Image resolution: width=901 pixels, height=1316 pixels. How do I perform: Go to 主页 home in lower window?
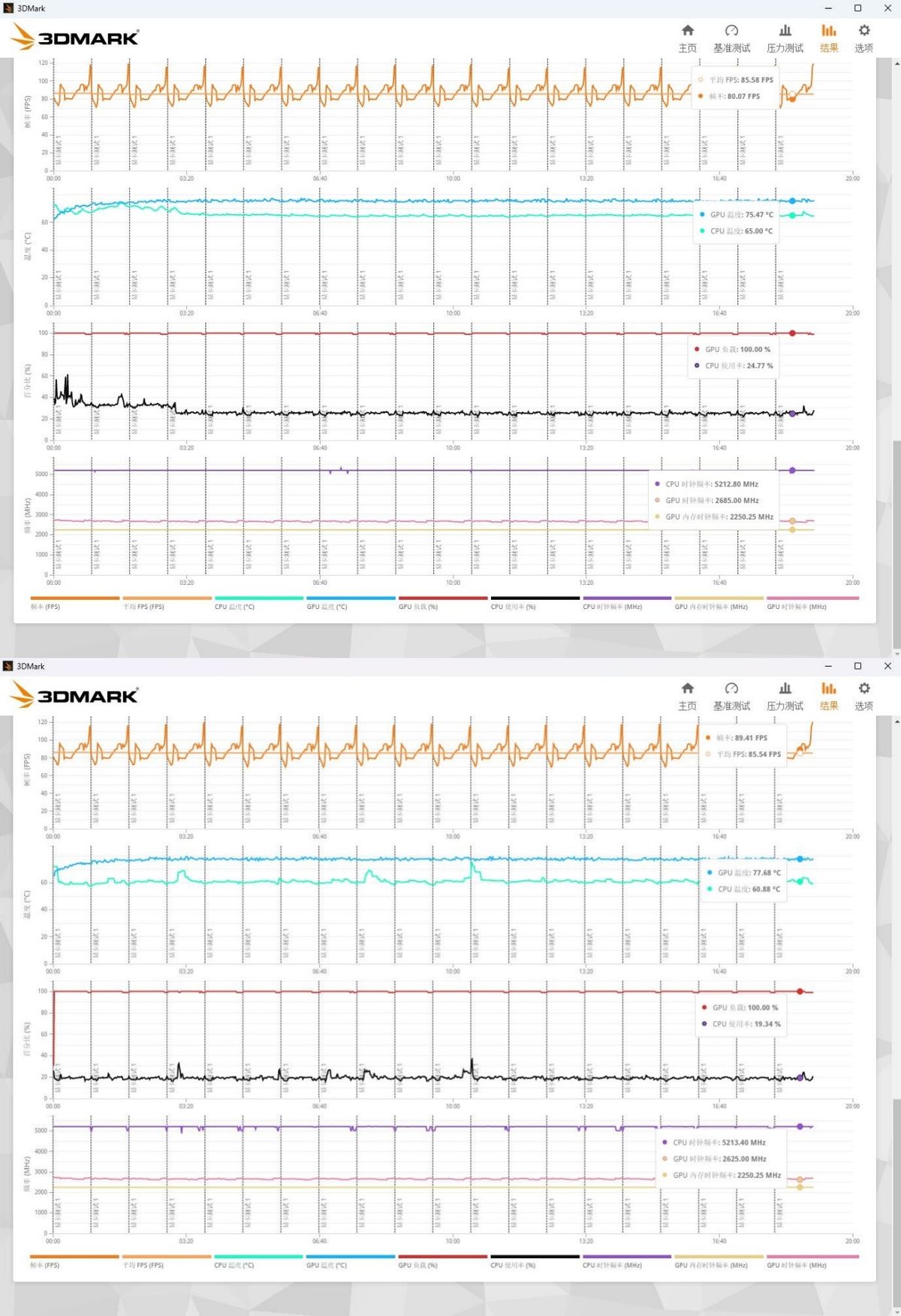[687, 696]
